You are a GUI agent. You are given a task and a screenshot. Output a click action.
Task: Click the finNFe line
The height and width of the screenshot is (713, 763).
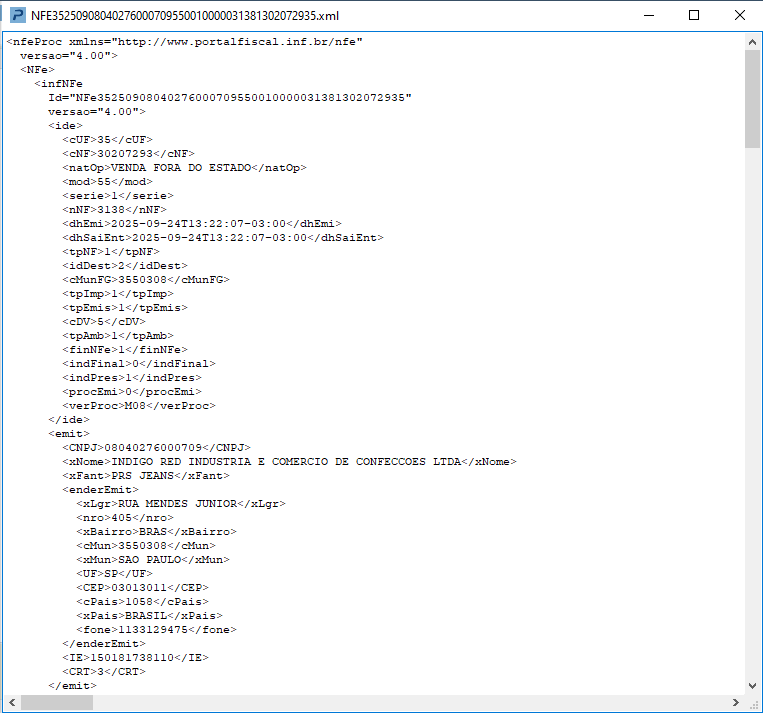click(125, 350)
